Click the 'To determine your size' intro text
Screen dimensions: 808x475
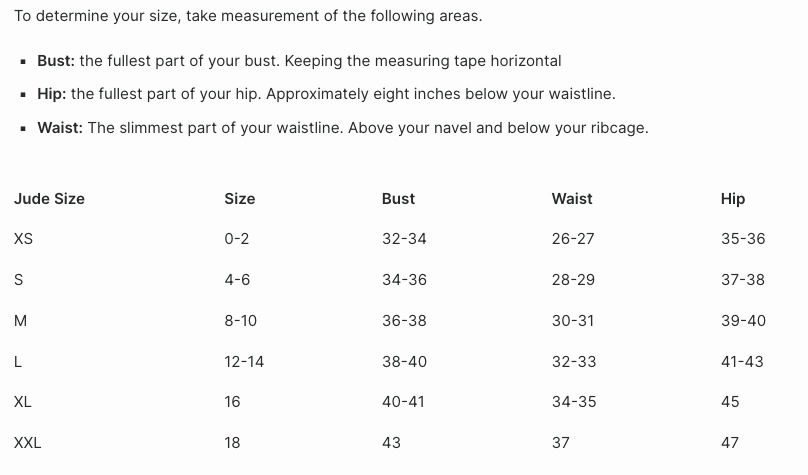coord(248,16)
